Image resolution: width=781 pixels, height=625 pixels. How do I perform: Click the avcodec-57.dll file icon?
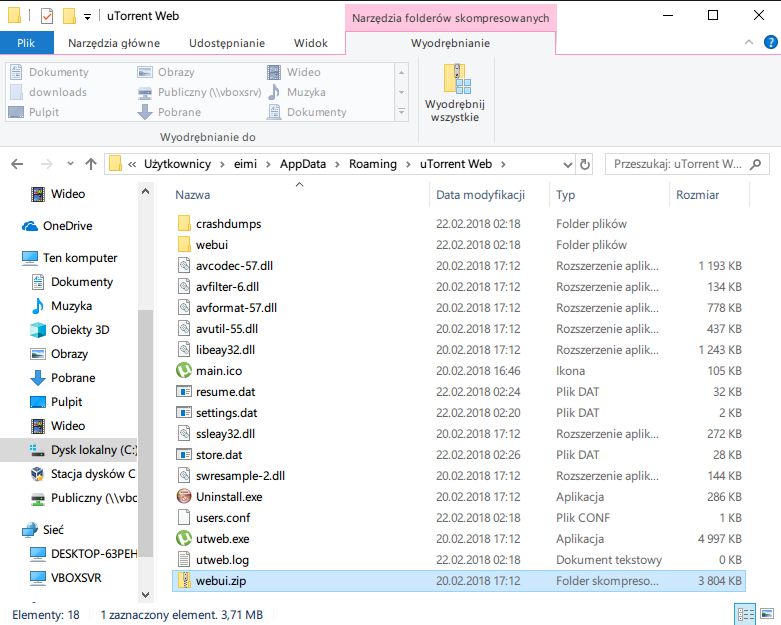point(184,265)
